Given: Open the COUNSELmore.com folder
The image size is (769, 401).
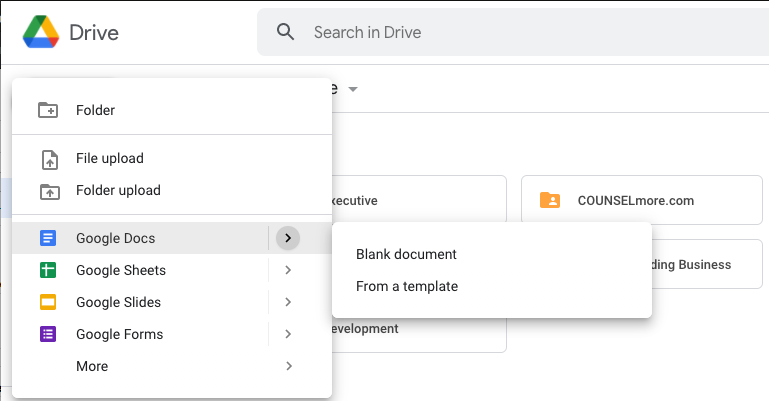Looking at the screenshot, I should coord(641,200).
